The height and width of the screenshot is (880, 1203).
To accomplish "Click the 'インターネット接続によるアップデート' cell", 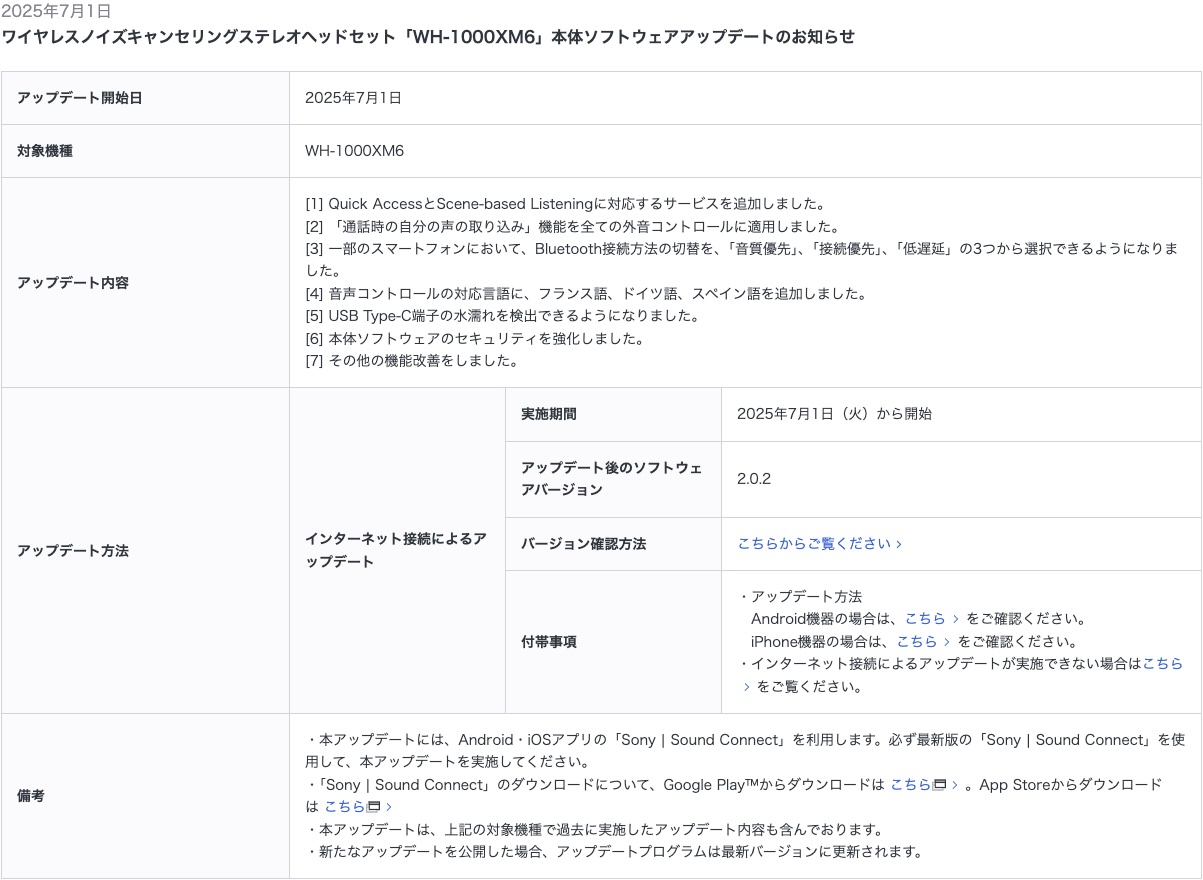I will pos(396,551).
